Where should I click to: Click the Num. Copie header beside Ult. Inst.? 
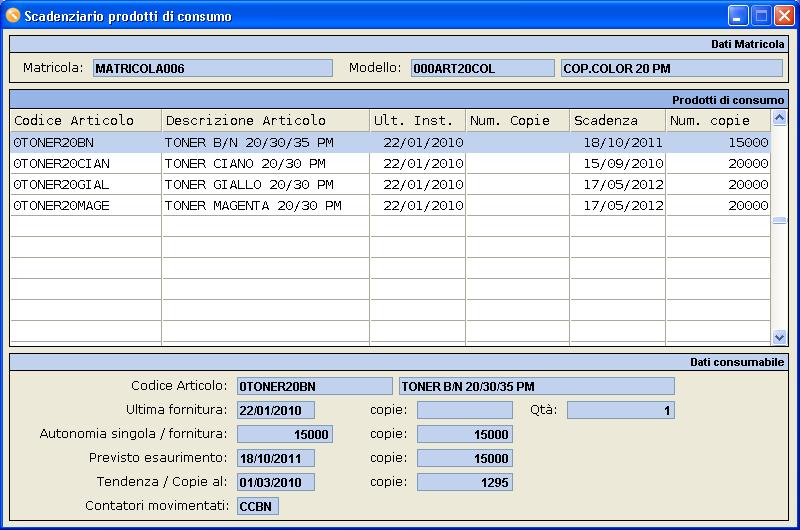(x=517, y=120)
